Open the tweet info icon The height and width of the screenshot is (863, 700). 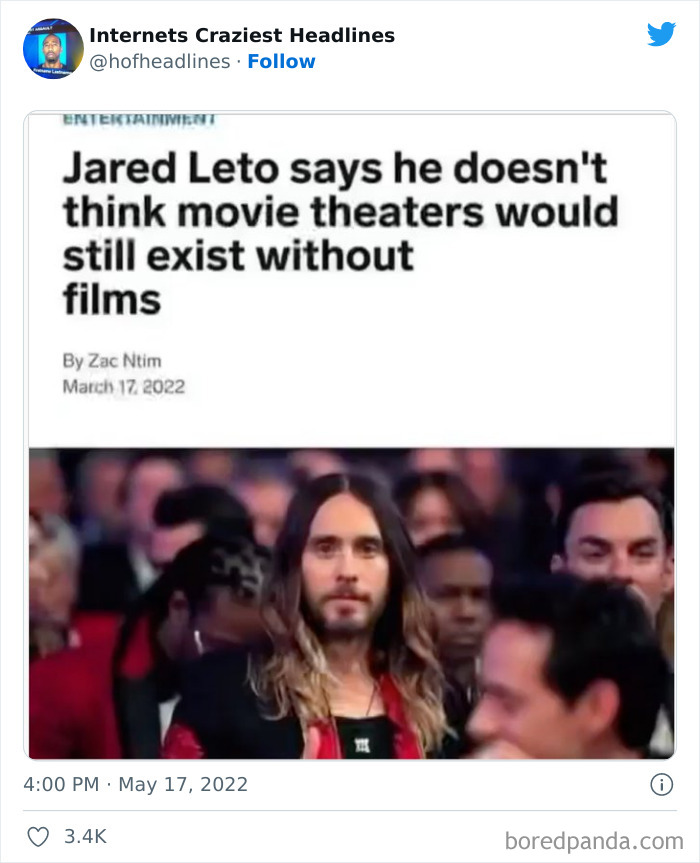point(661,784)
